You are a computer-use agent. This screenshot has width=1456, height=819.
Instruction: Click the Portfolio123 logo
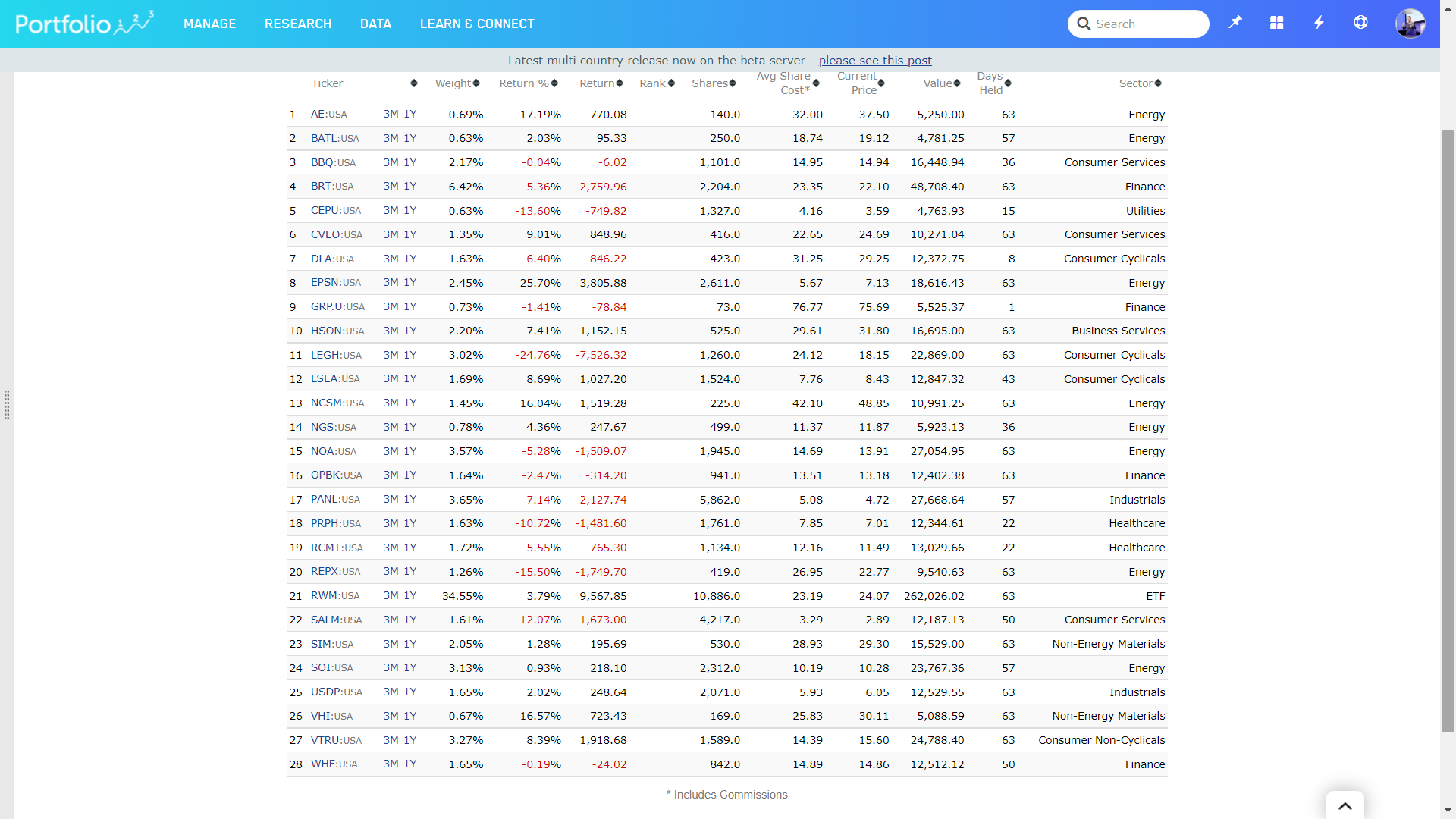[84, 24]
